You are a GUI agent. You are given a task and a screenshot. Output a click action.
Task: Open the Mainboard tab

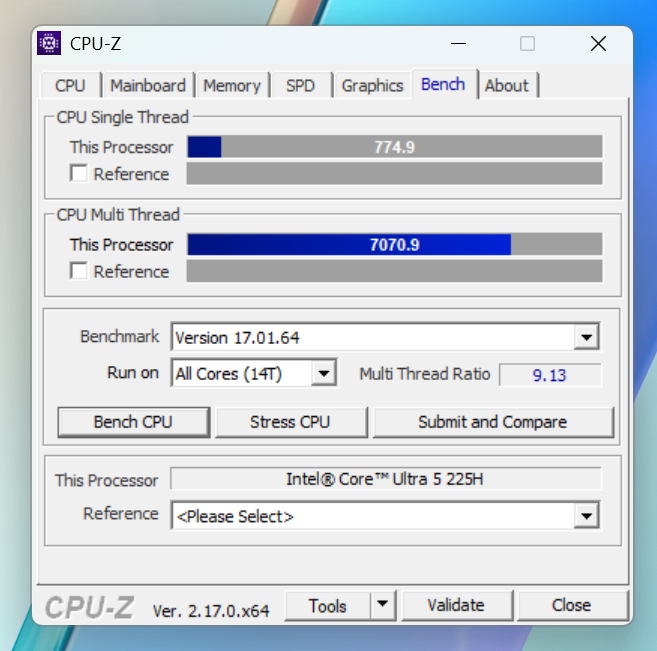148,85
